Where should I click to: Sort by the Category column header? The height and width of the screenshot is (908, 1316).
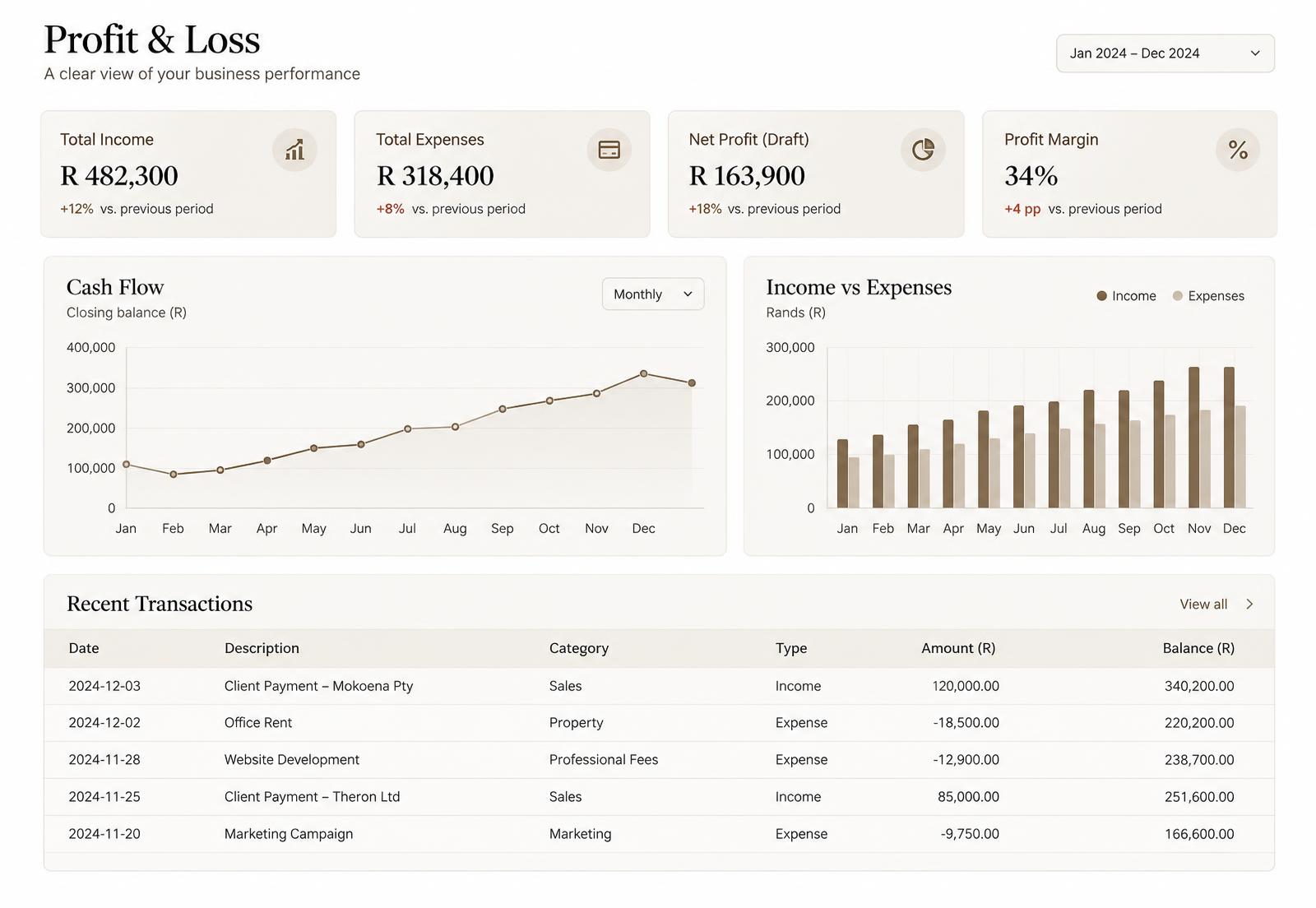coord(579,648)
